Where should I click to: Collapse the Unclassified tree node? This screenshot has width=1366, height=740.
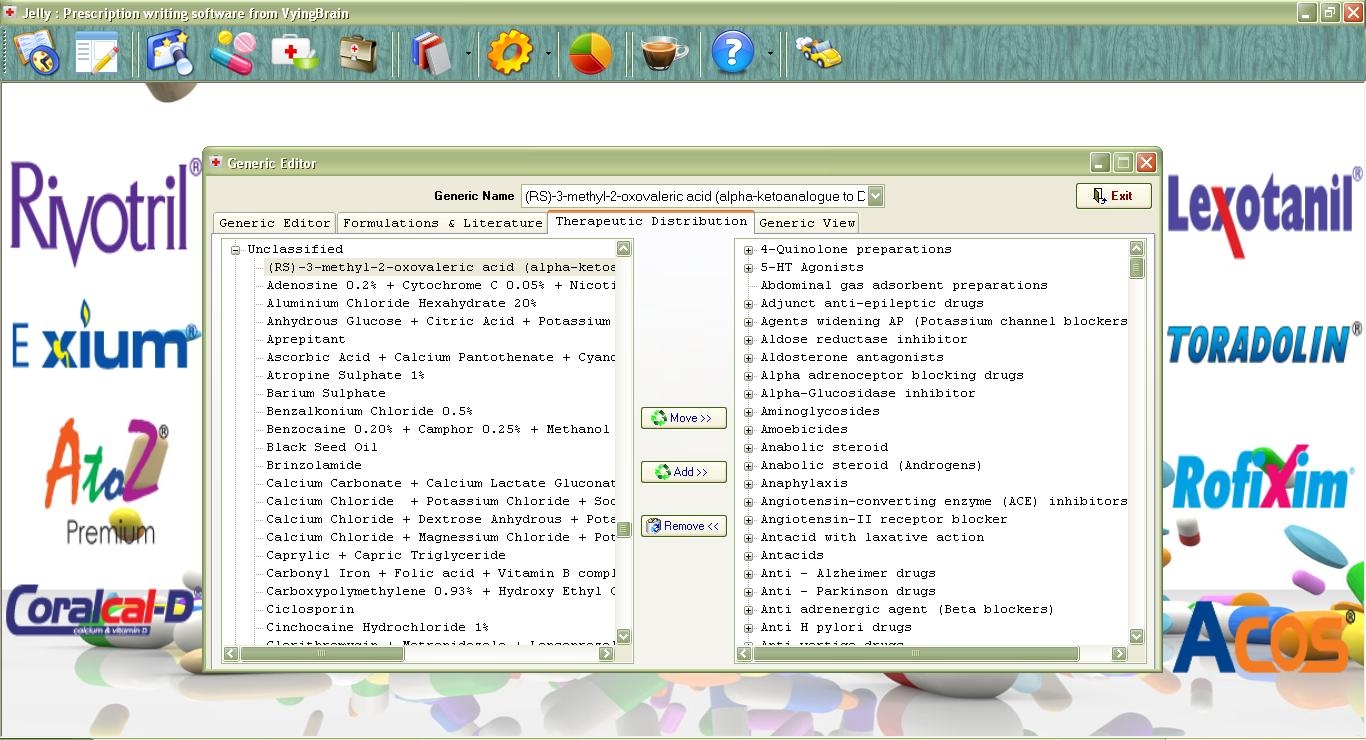click(x=235, y=250)
